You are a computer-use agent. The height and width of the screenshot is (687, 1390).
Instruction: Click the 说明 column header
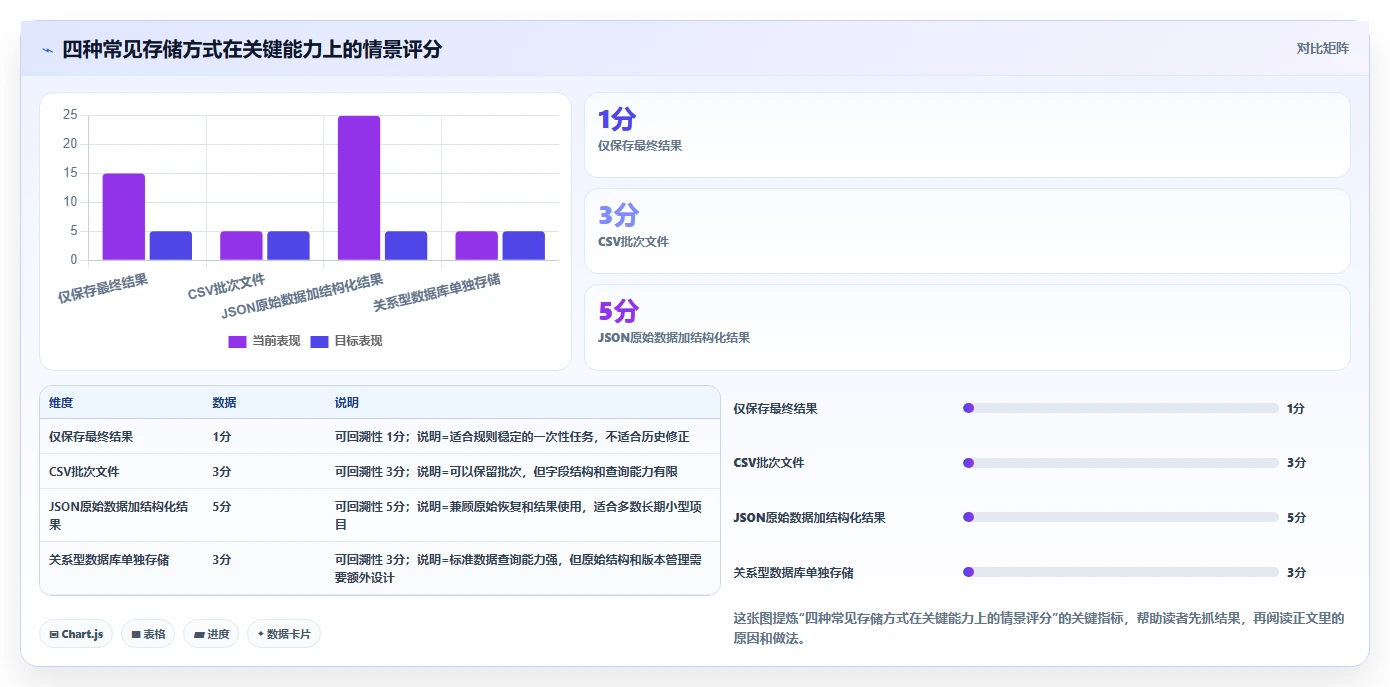point(347,403)
